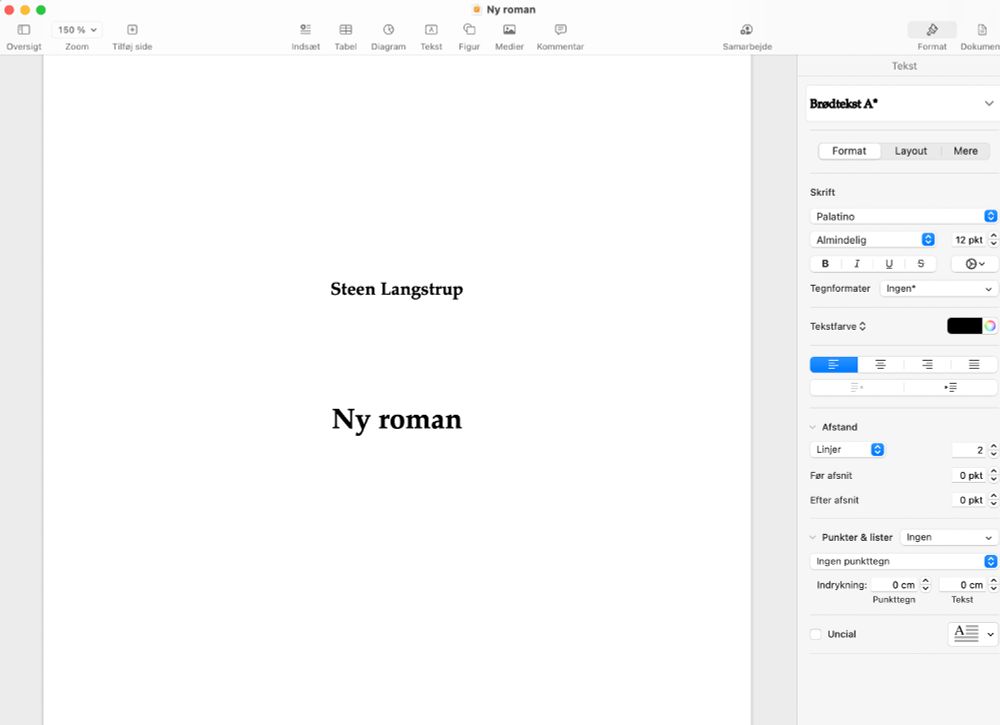Click the increase indent button

tap(950, 387)
